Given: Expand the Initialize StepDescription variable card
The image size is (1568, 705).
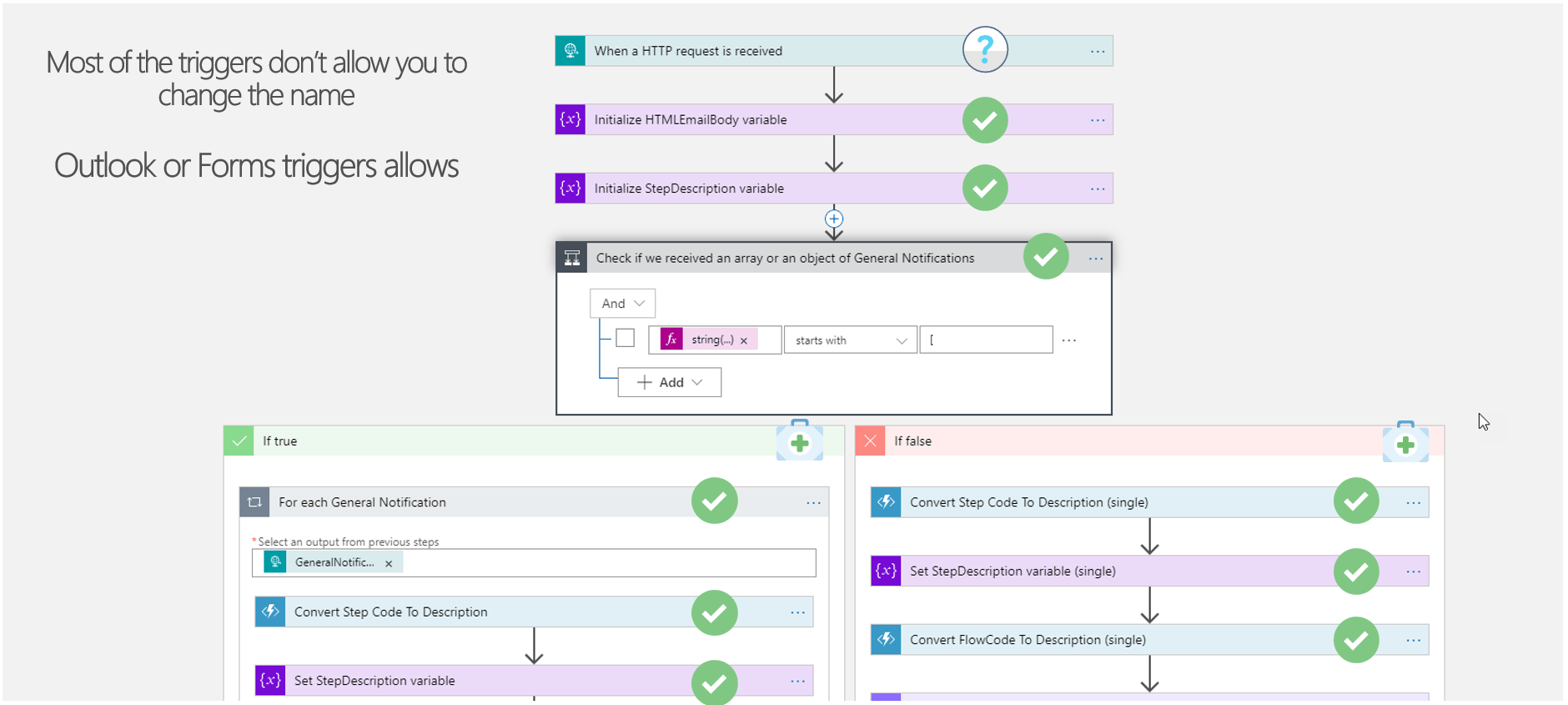Looking at the screenshot, I should pos(834,188).
